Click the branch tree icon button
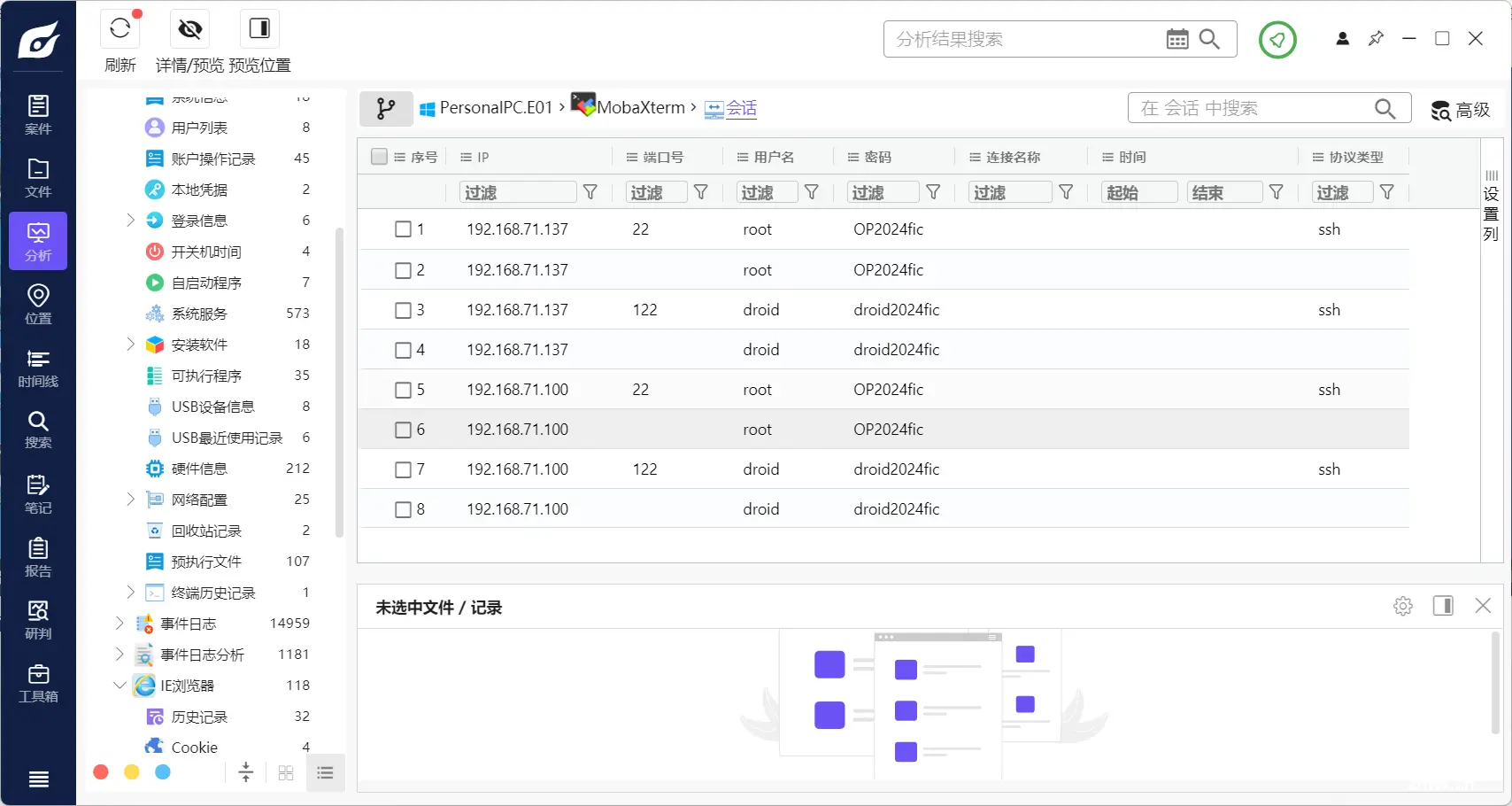This screenshot has width=1512, height=806. [386, 109]
